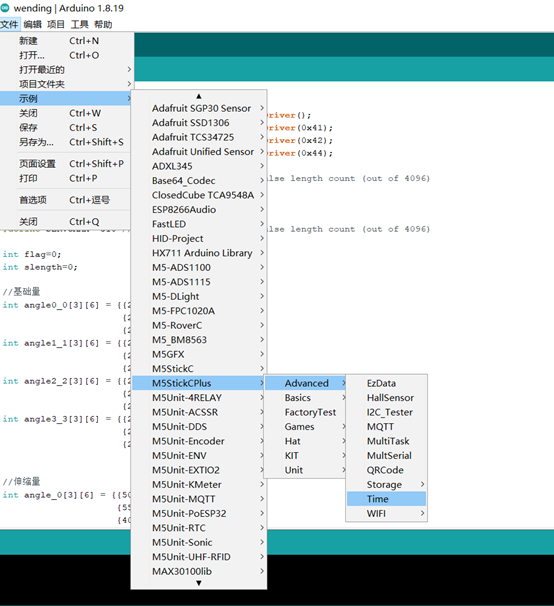Click the down scroll arrow of examples list
The height and width of the screenshot is (606, 554).
pyautogui.click(x=199, y=583)
